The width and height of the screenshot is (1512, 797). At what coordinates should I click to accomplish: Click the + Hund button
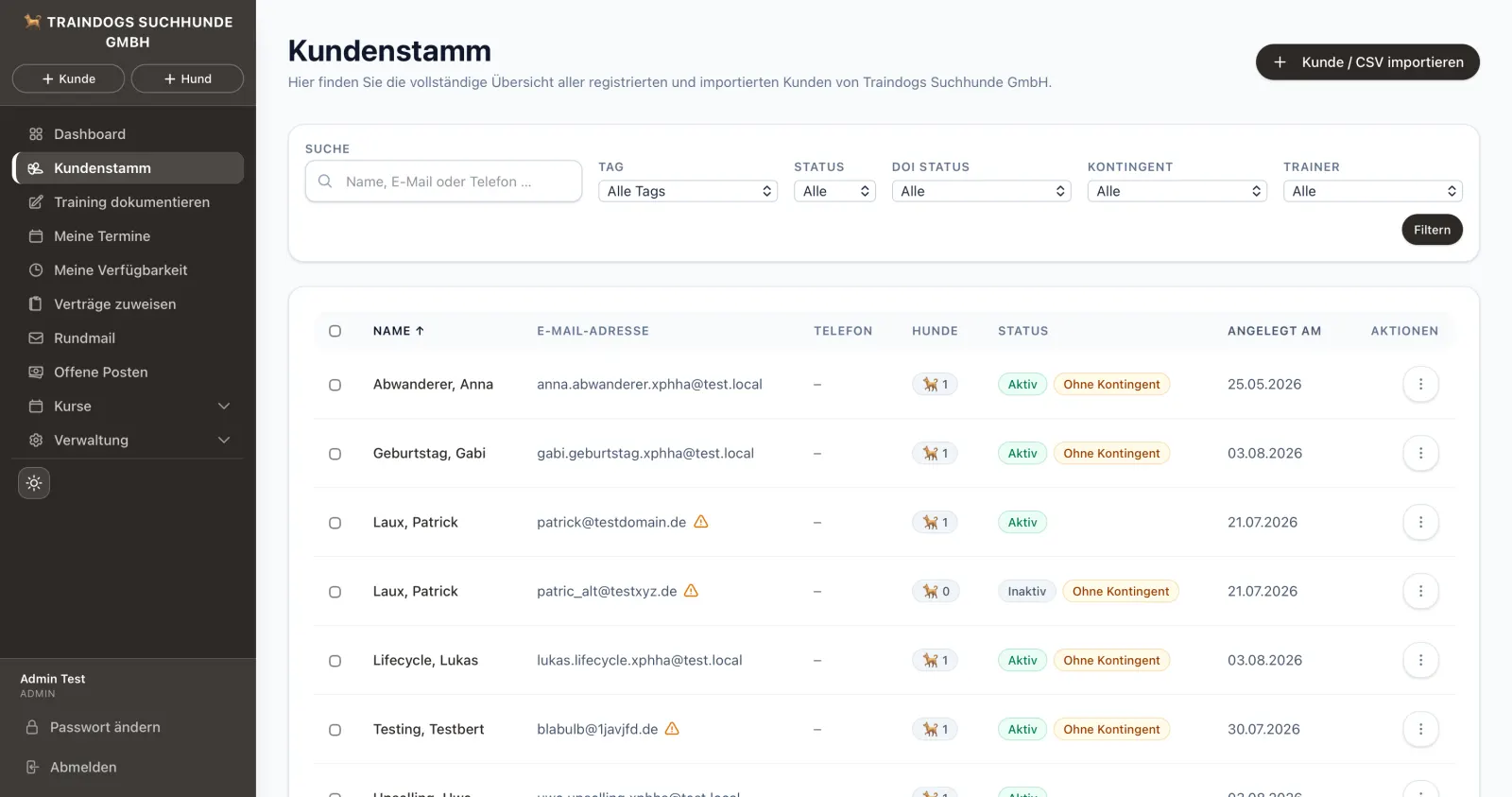coord(187,78)
